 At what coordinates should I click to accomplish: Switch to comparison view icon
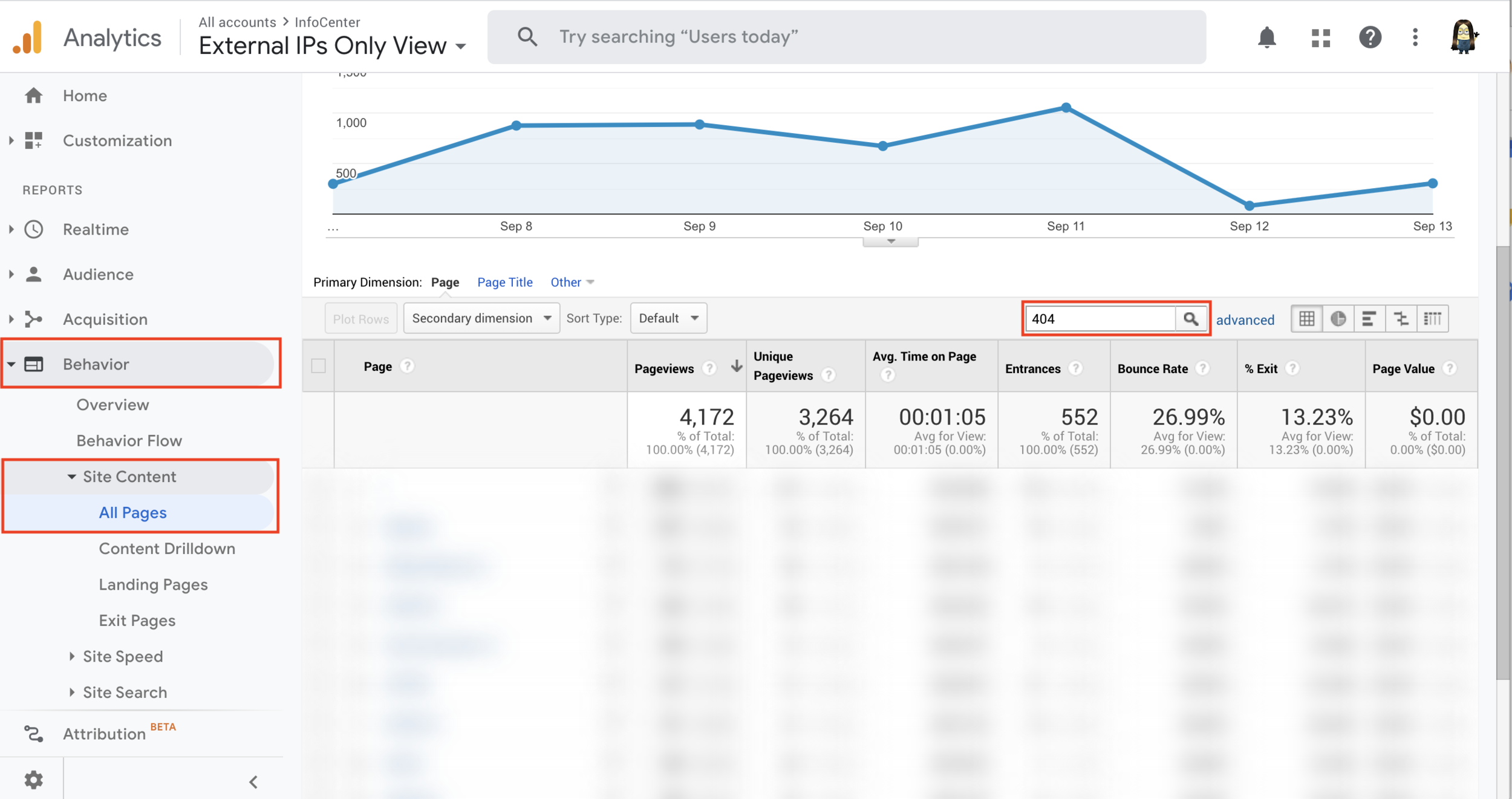click(x=1401, y=319)
